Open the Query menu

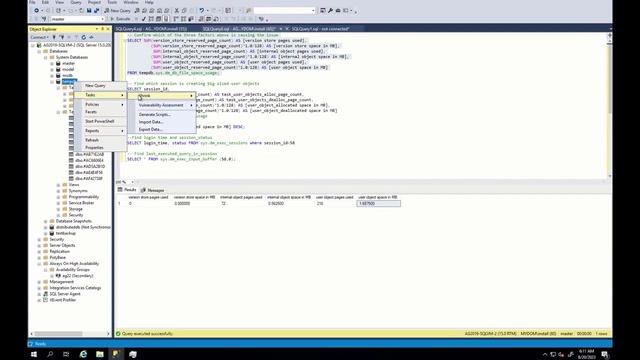[76, 2]
